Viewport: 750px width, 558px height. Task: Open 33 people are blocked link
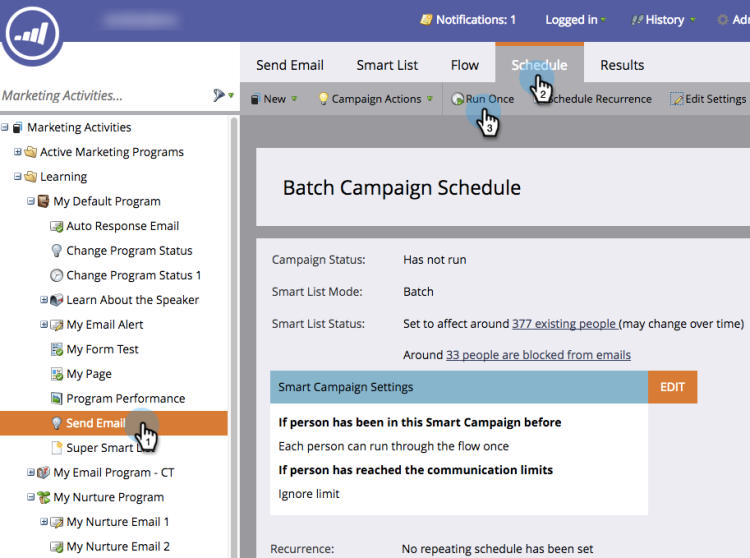tap(538, 355)
